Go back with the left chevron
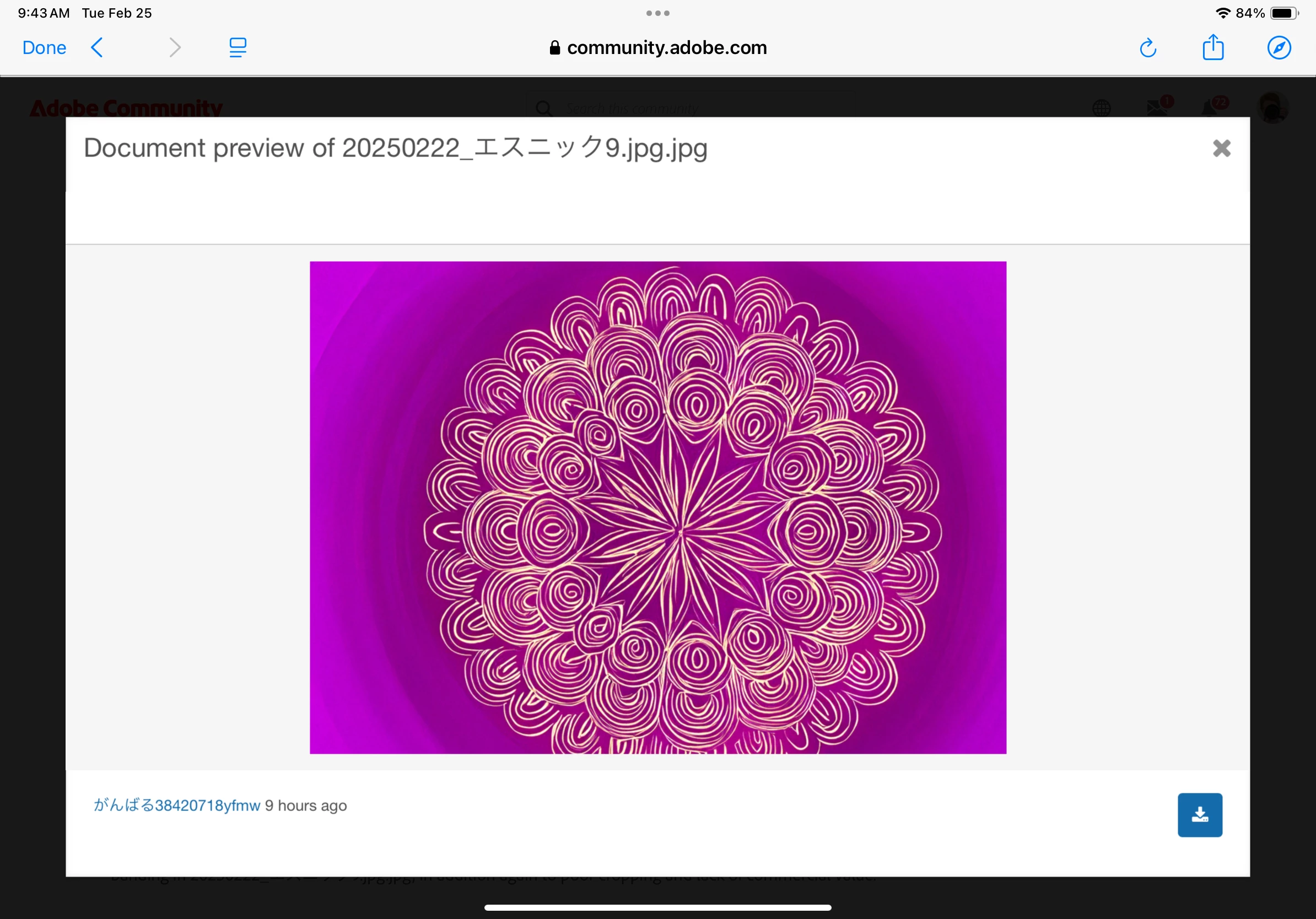 pyautogui.click(x=98, y=47)
